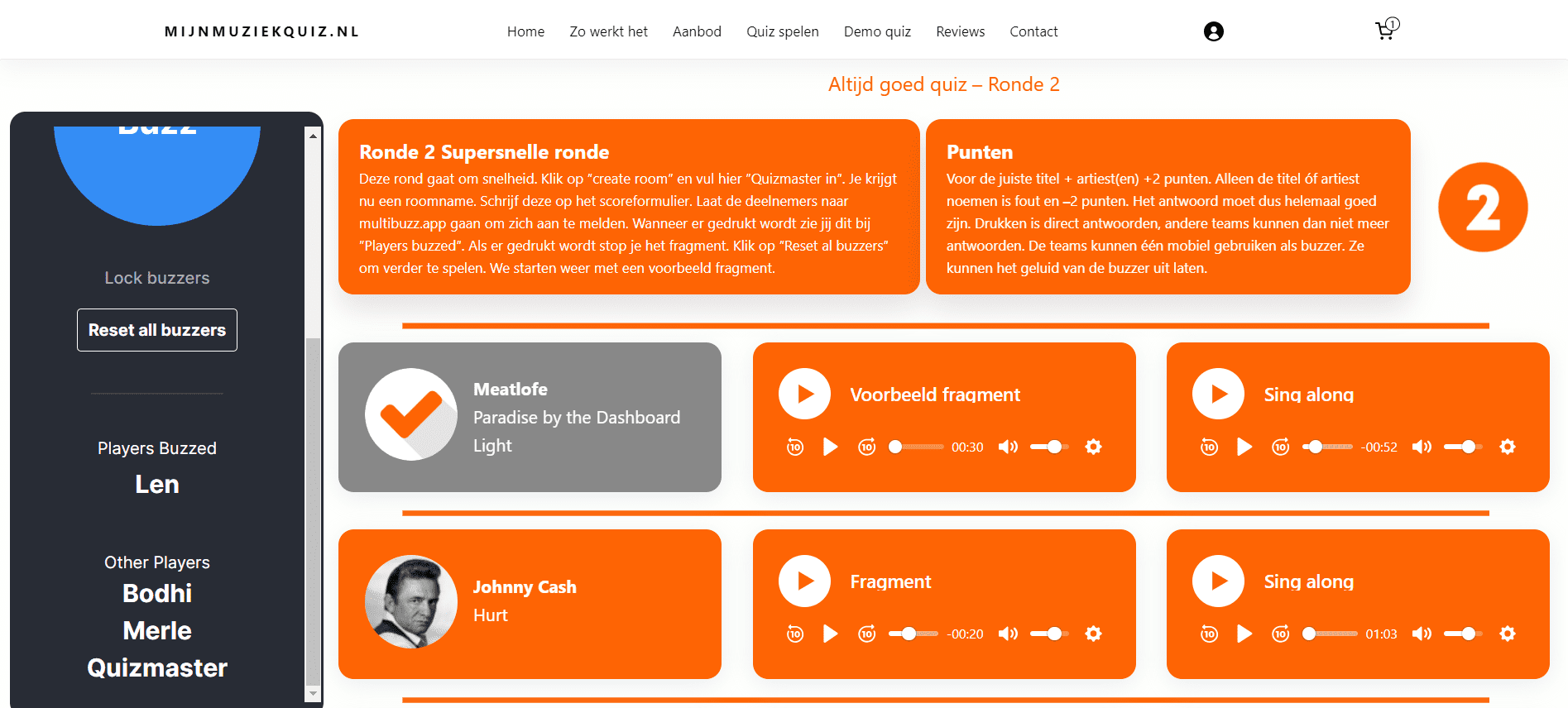The height and width of the screenshot is (708, 1568).
Task: Click Lock buzzers
Action: pyautogui.click(x=157, y=278)
